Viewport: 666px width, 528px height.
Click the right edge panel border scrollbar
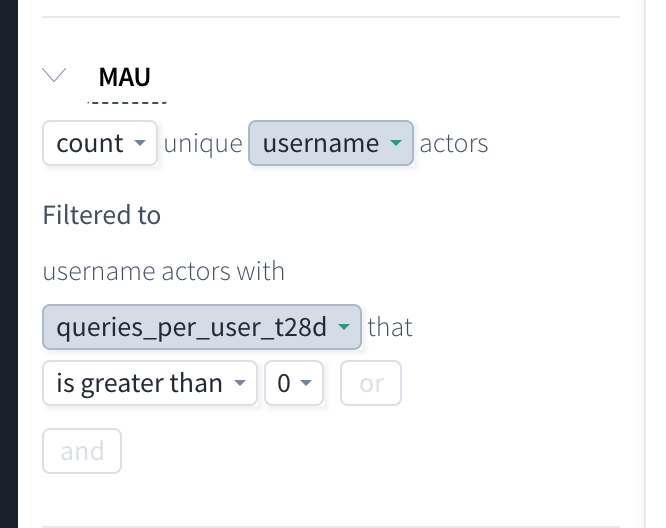(645, 264)
